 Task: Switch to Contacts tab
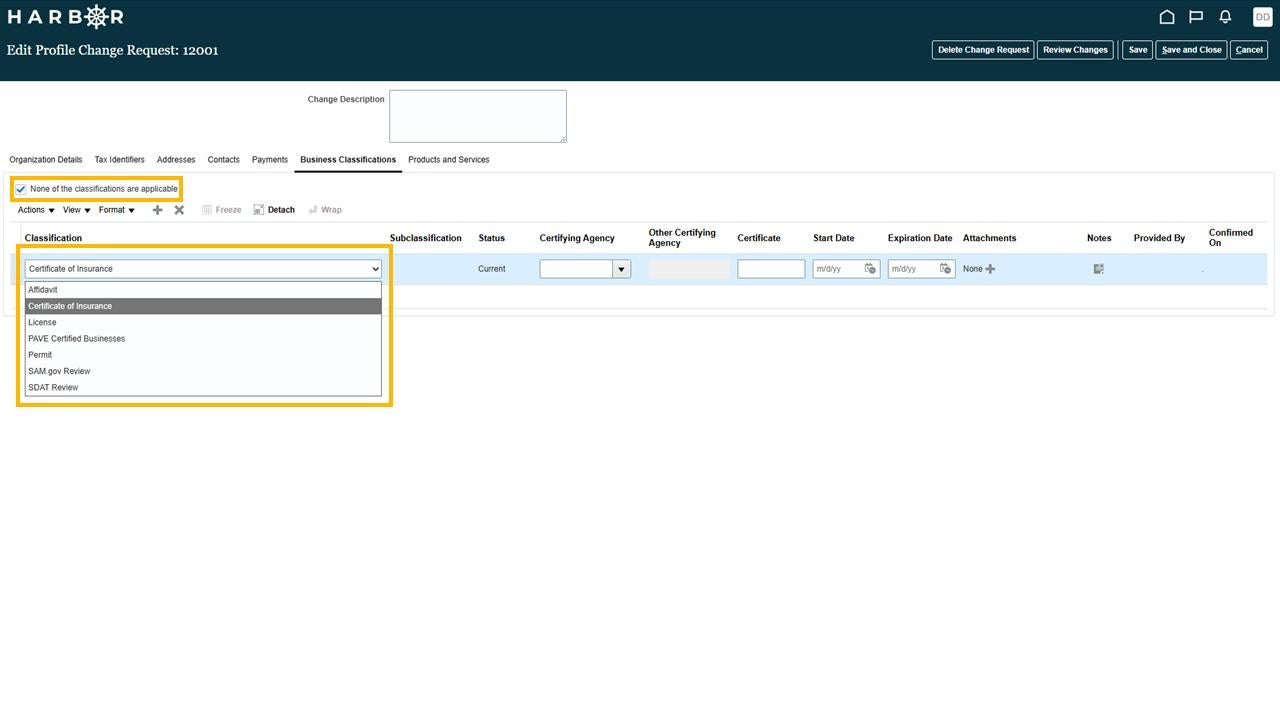click(x=223, y=160)
